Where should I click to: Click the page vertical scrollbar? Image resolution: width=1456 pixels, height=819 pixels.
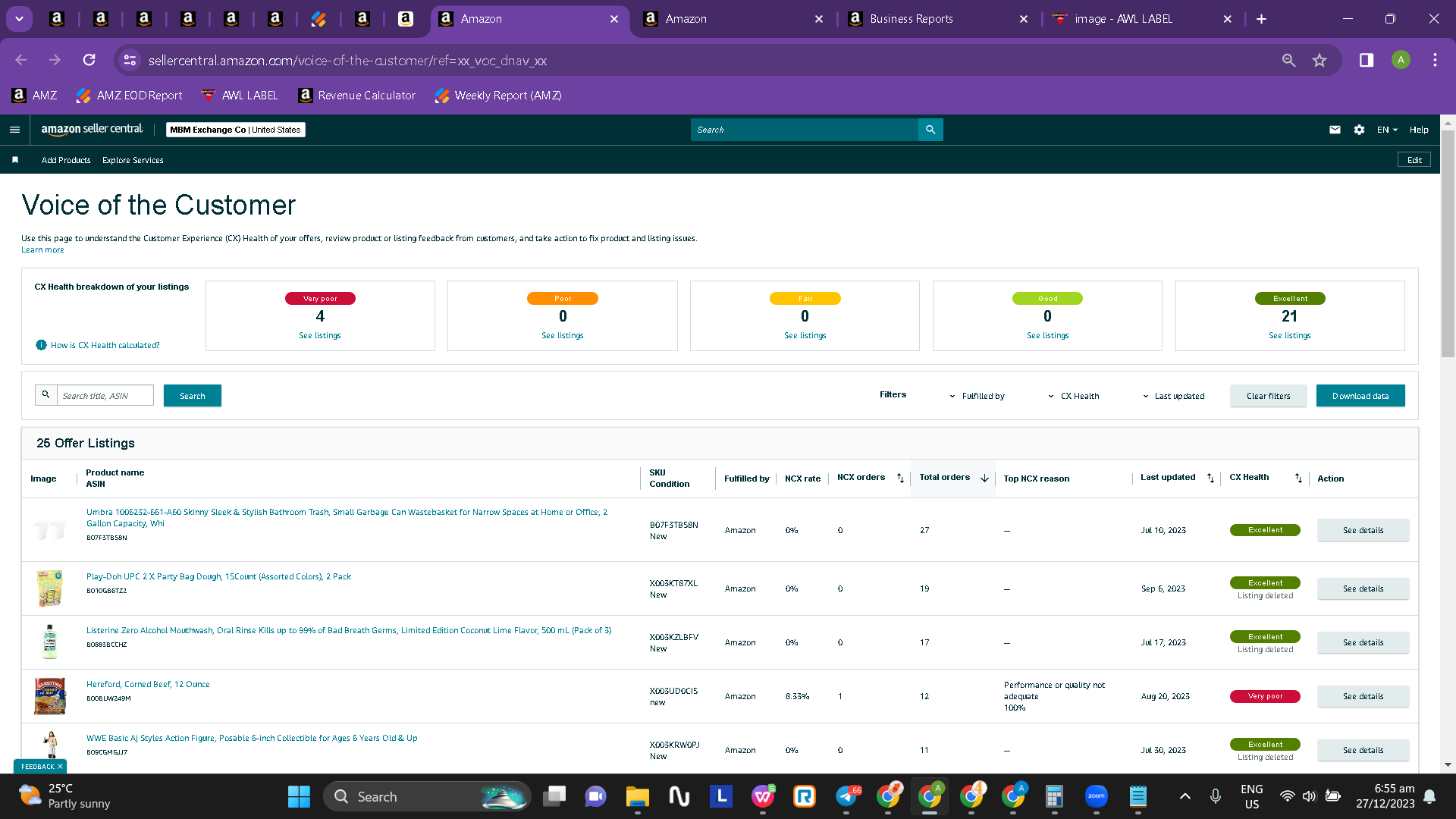1448,243
